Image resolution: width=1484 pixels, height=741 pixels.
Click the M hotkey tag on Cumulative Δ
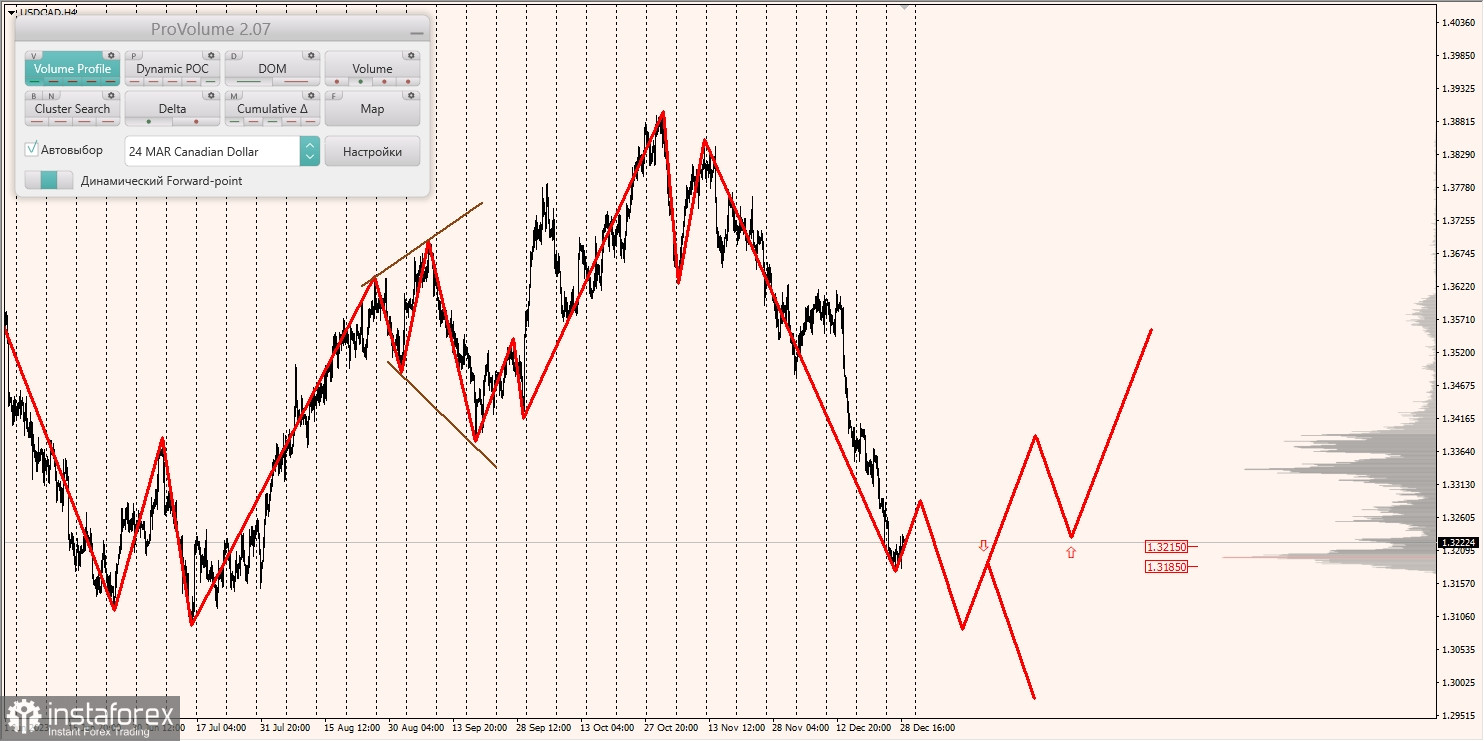234,96
